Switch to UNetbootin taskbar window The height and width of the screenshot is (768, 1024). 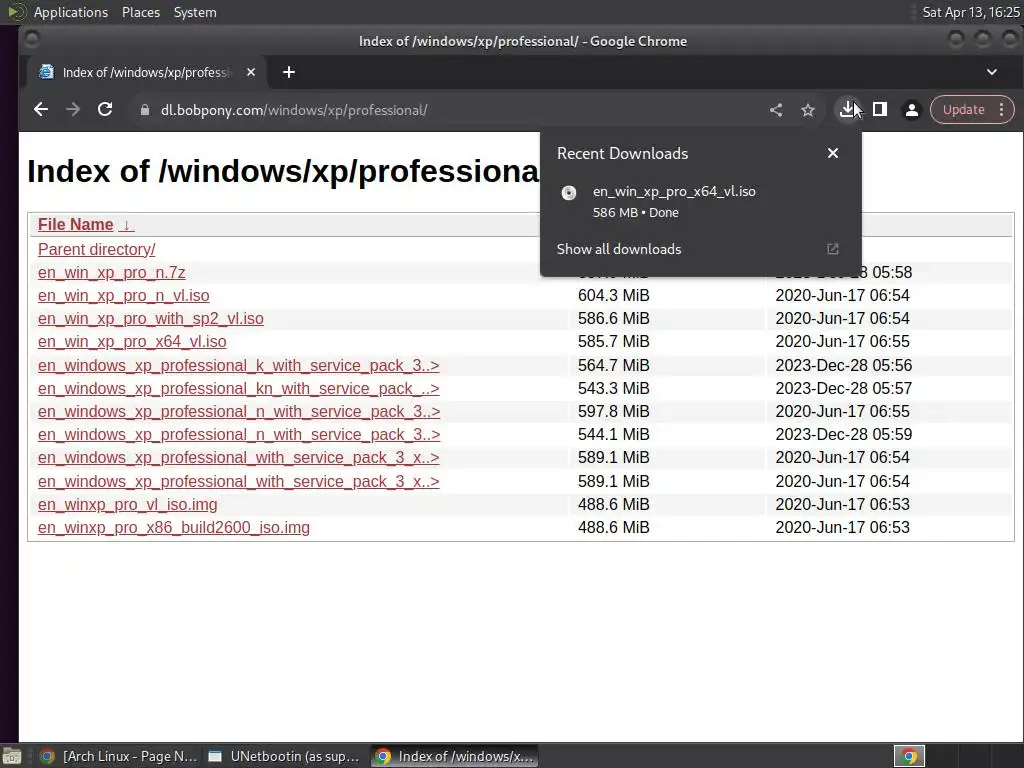click(x=283, y=756)
